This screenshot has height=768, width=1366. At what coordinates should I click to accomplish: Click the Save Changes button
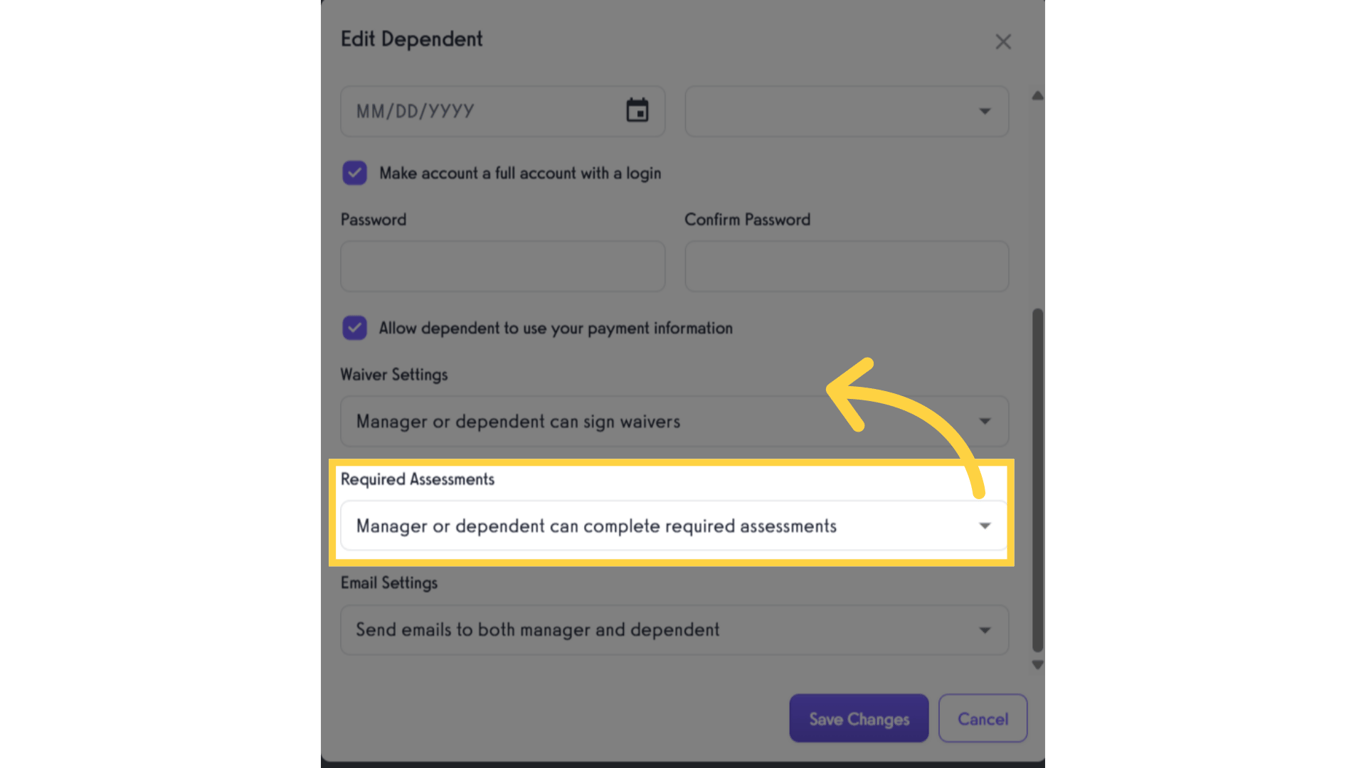(858, 718)
